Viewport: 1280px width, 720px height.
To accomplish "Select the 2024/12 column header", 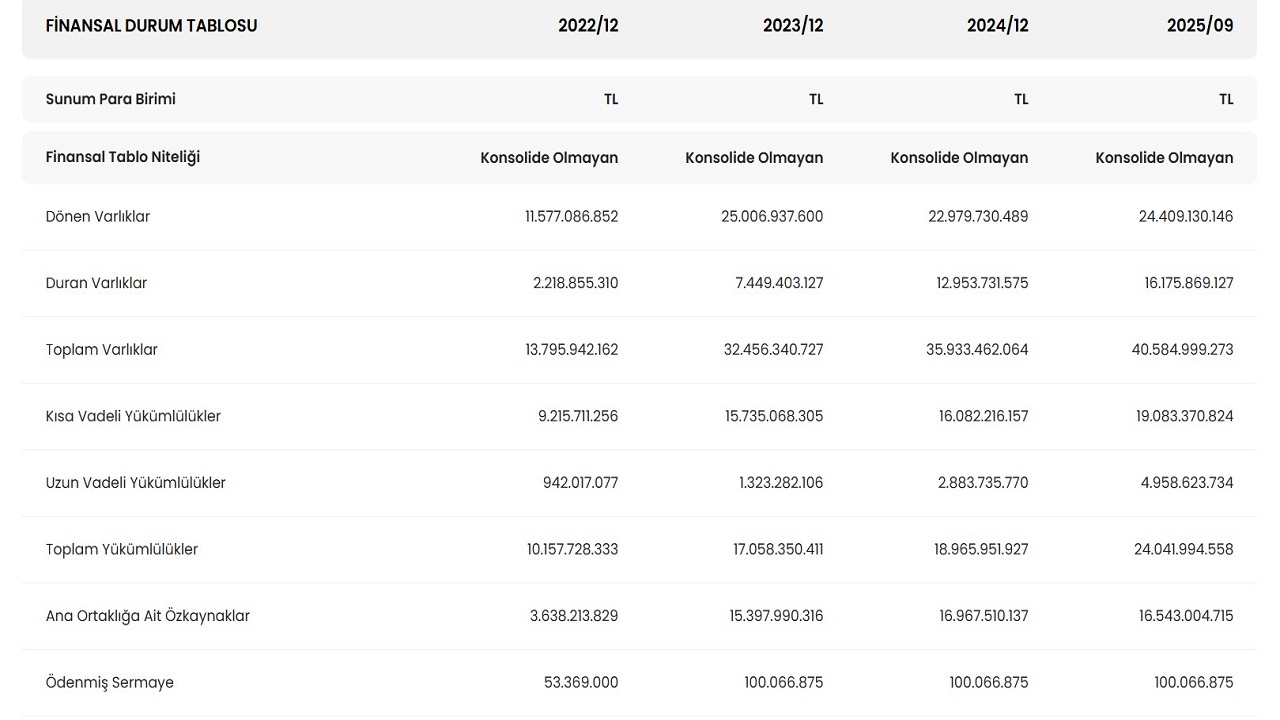I will (997, 26).
